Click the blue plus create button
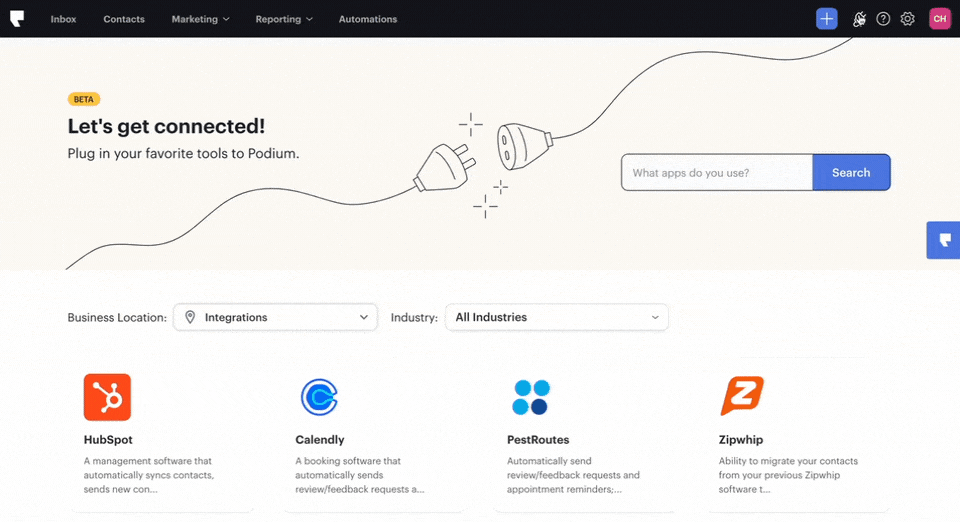Viewport: 960px width, 522px height. click(826, 19)
